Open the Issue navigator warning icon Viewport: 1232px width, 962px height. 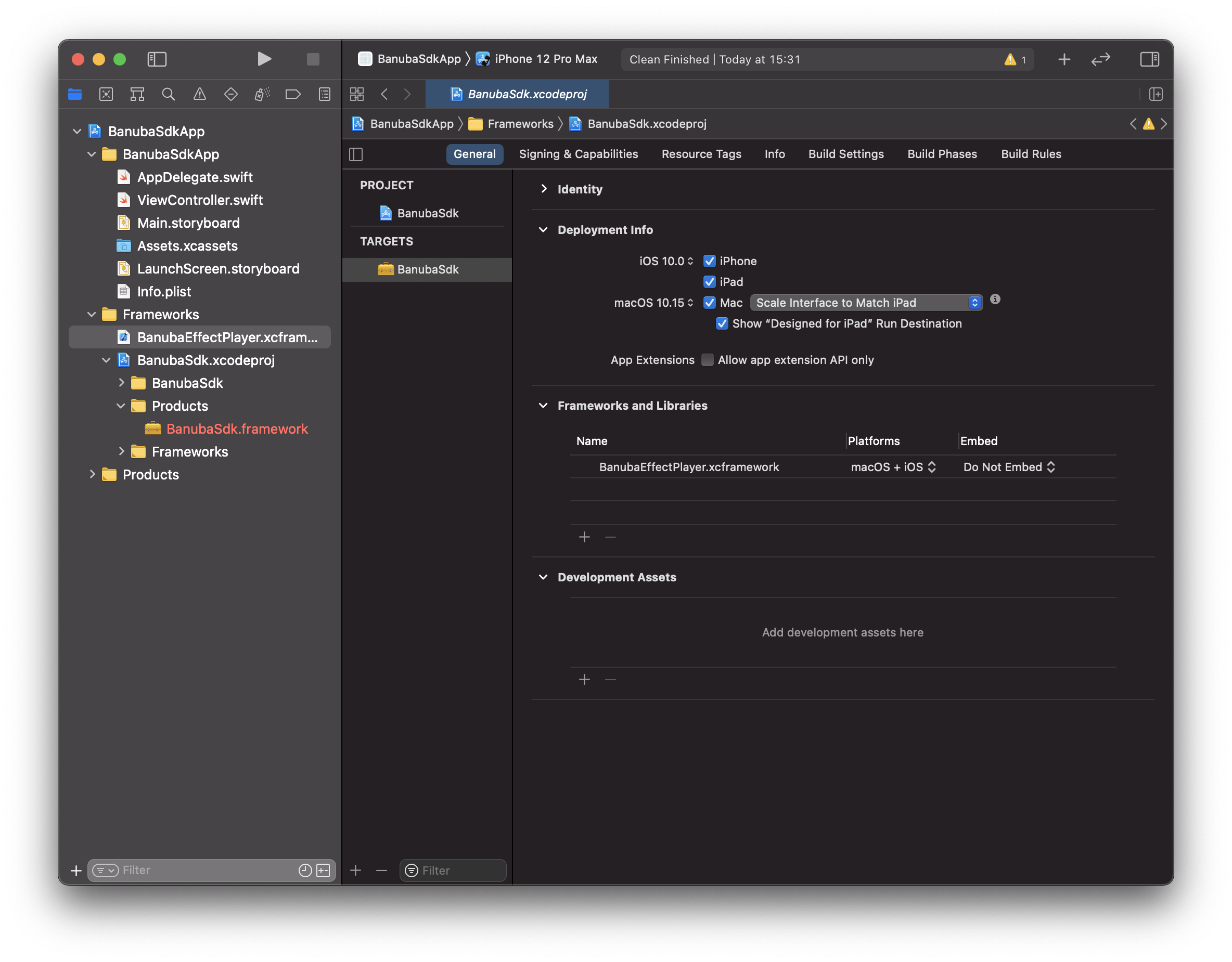[200, 94]
